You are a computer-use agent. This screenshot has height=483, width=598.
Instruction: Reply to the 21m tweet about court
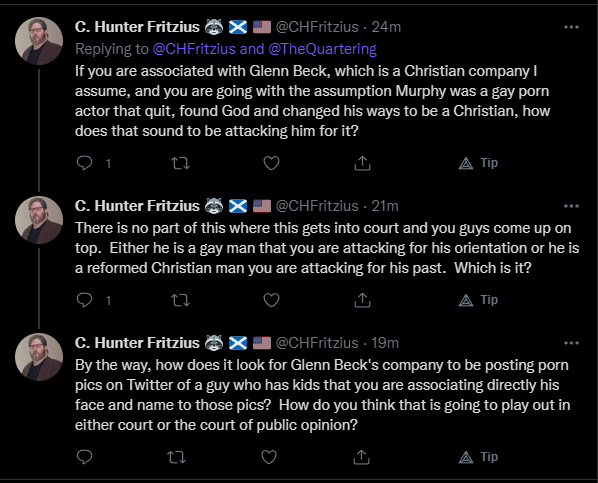[84, 300]
